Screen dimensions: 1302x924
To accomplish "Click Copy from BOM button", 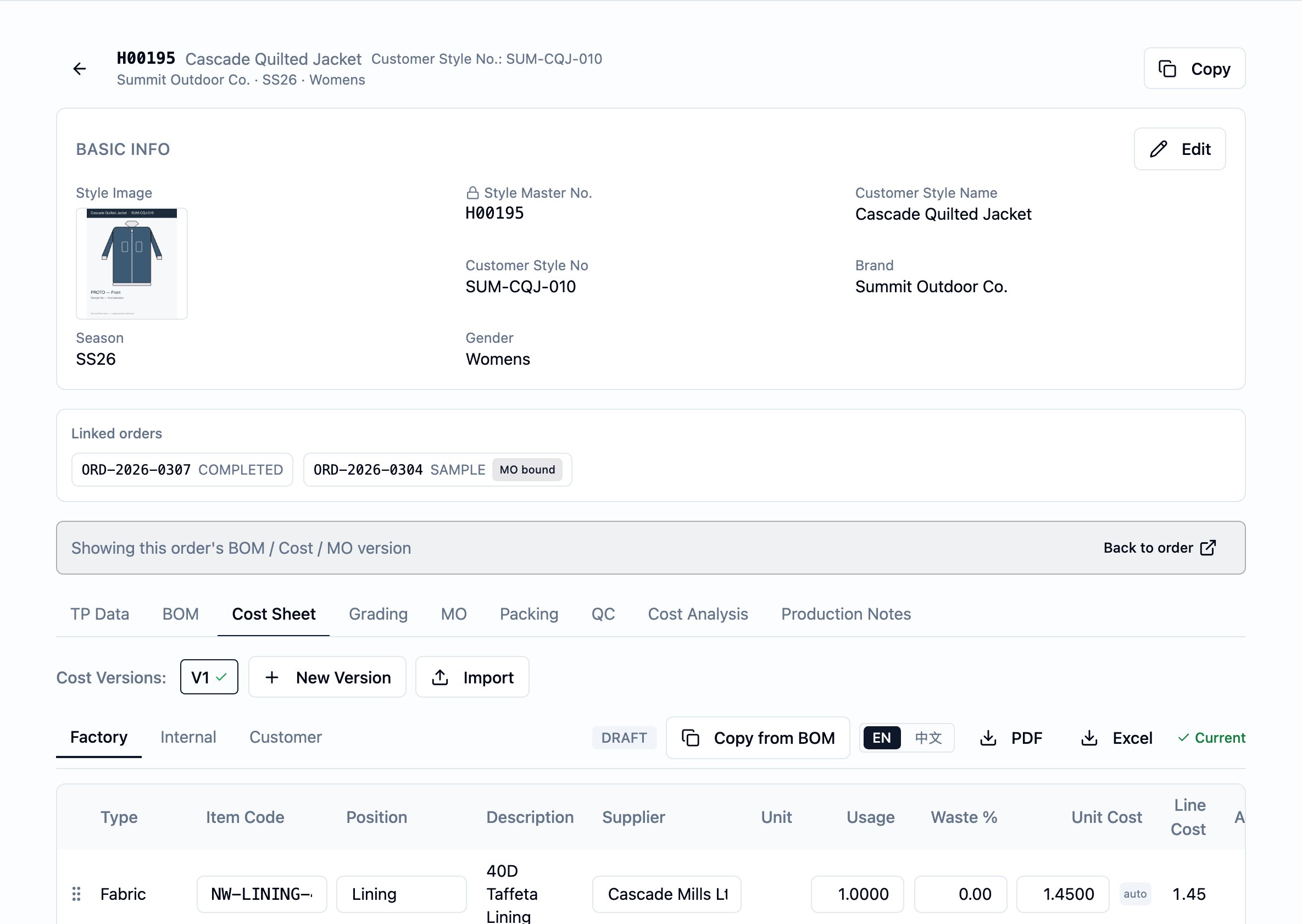I will pyautogui.click(x=758, y=738).
